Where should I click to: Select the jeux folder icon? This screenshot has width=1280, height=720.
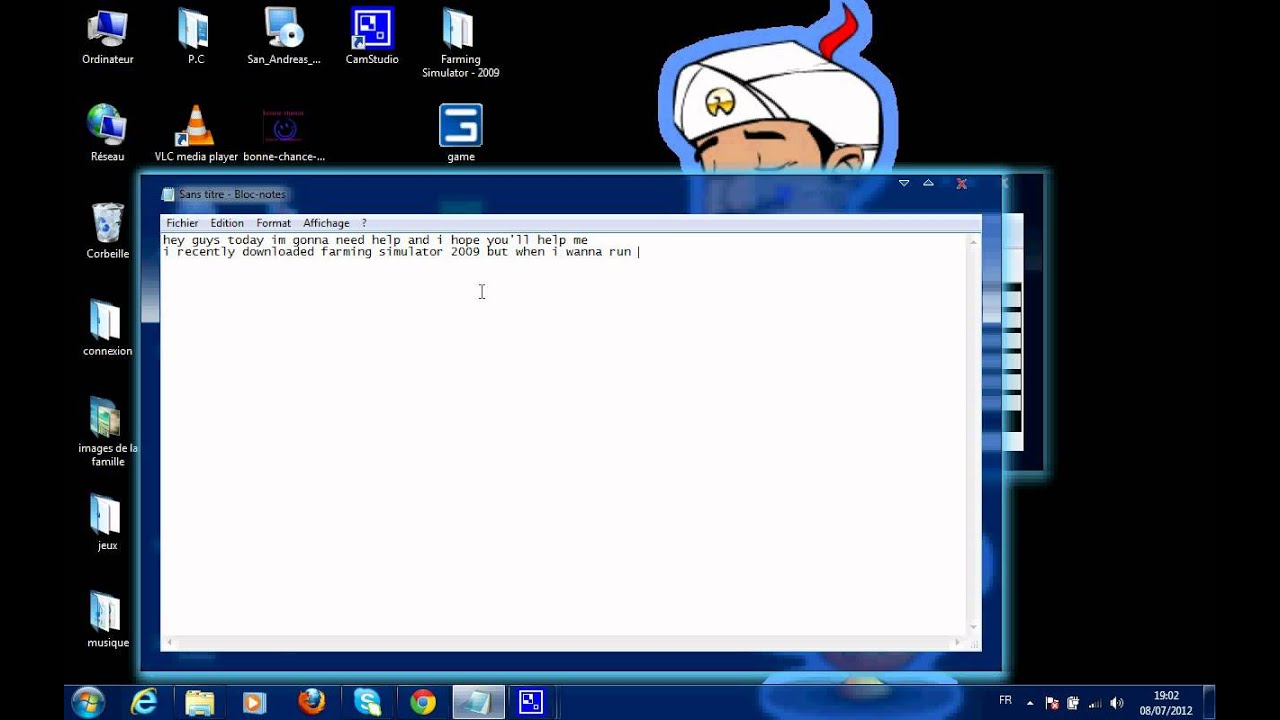tap(107, 523)
